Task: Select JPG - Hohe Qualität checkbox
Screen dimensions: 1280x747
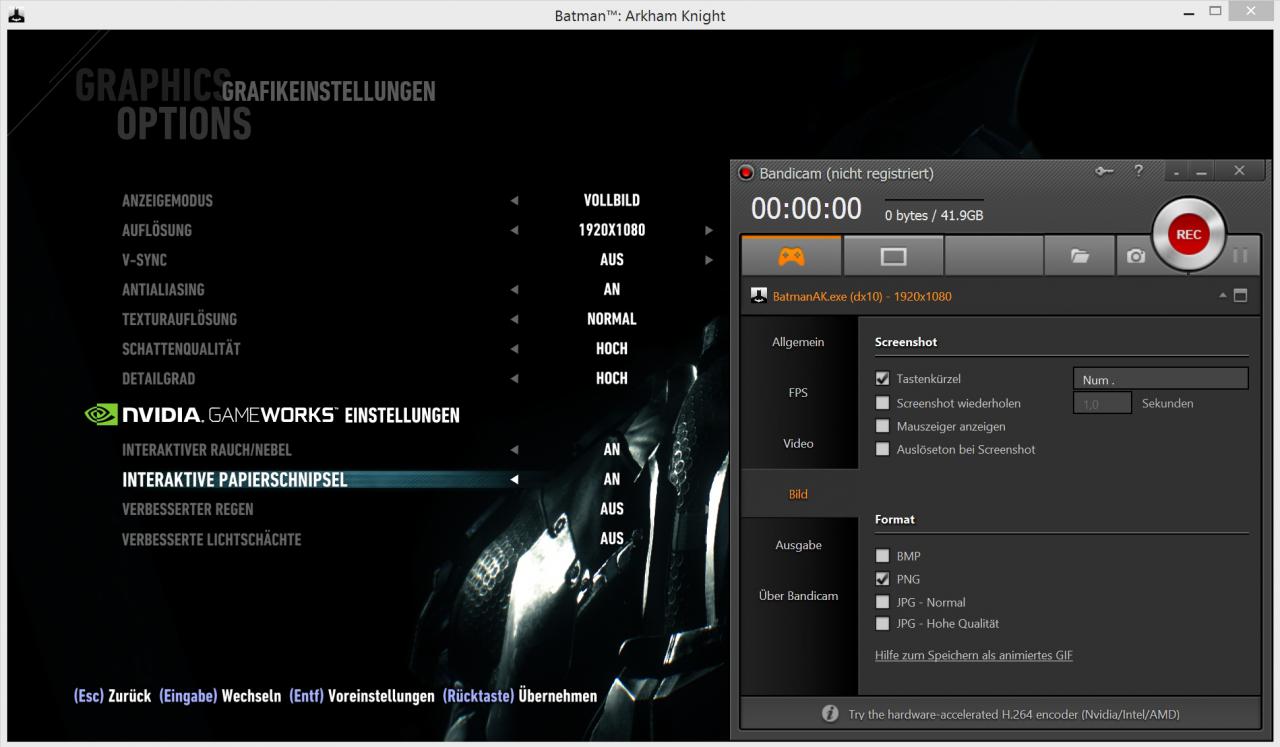Action: [882, 623]
